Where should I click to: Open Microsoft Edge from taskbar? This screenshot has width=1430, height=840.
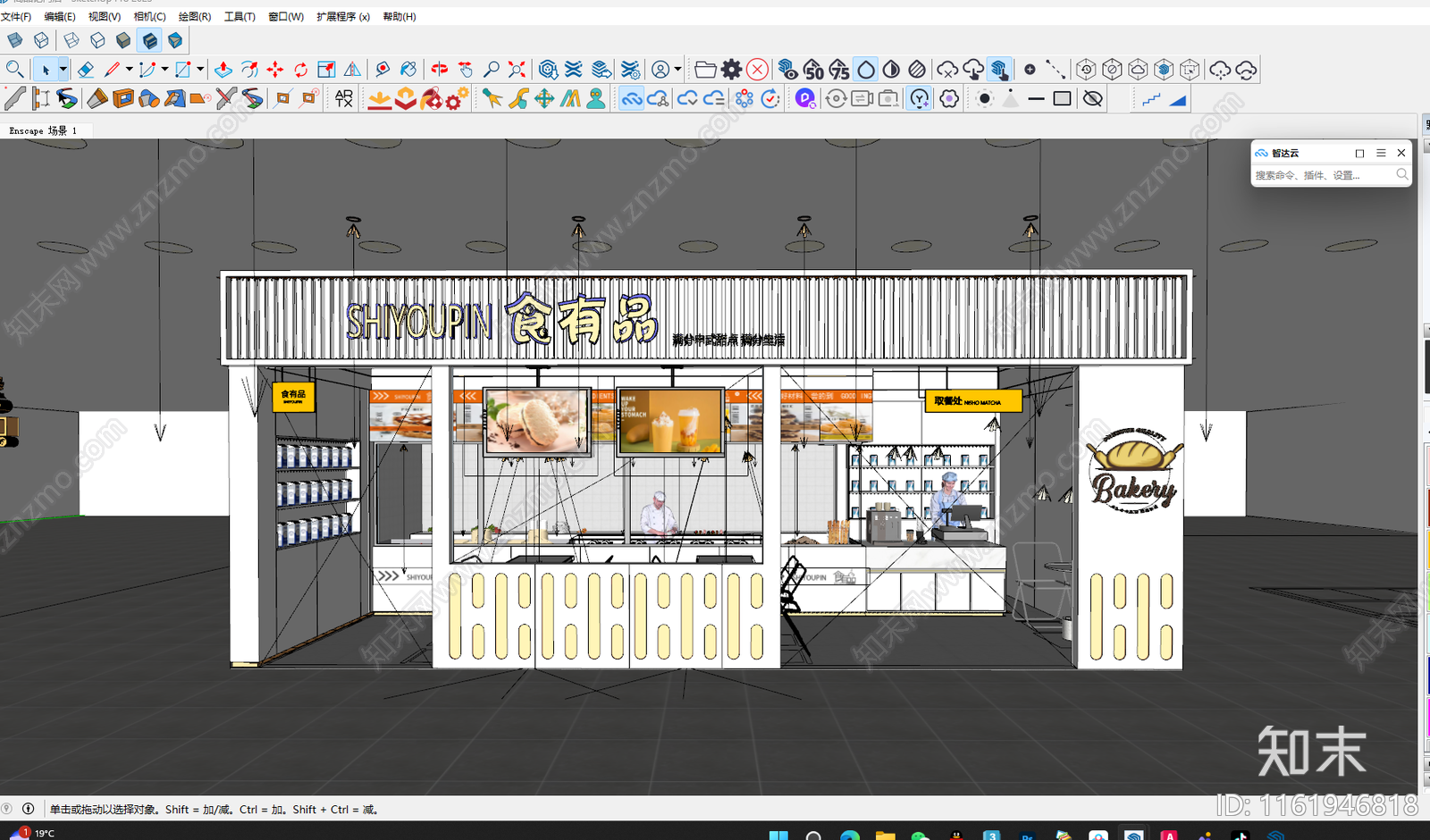tap(850, 836)
